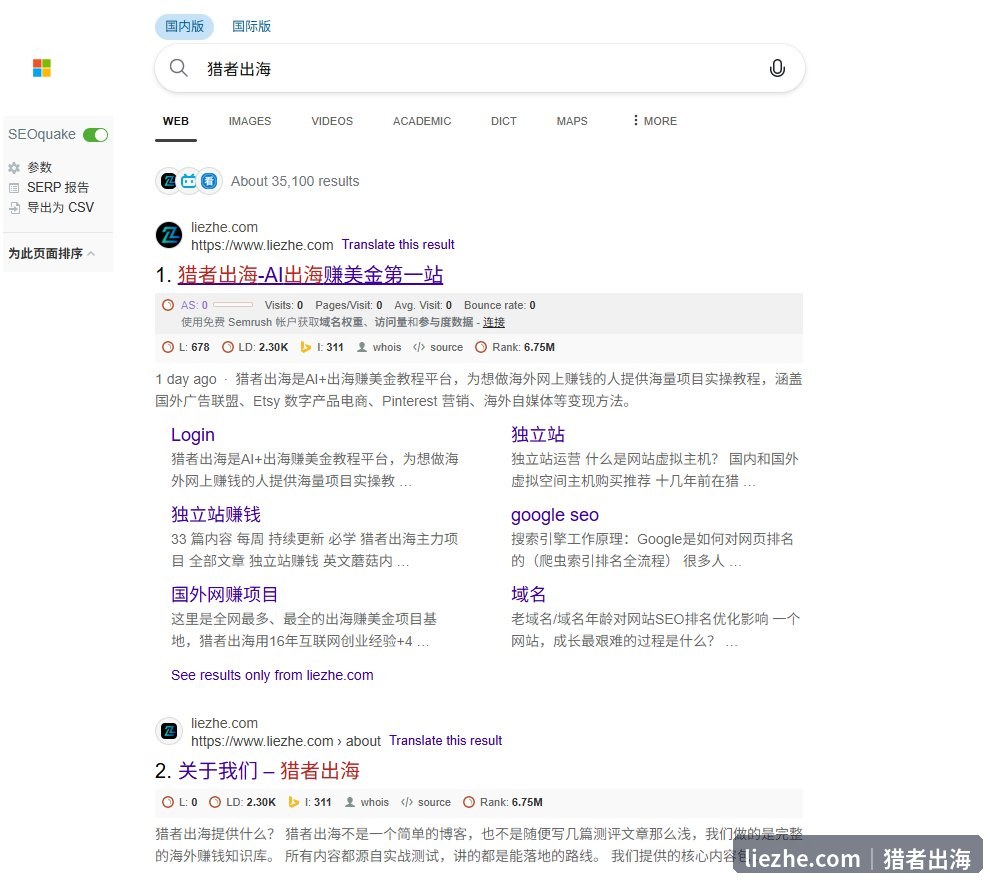Click the blue TV-shaped icon beside results count
The image size is (990, 886).
[189, 181]
